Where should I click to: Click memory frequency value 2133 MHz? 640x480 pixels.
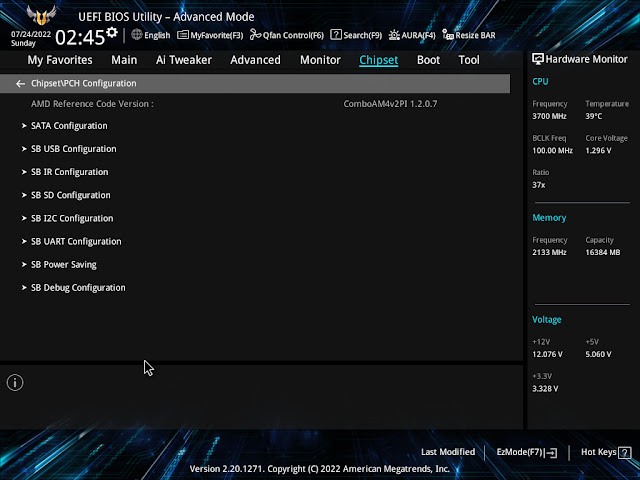tap(549, 252)
